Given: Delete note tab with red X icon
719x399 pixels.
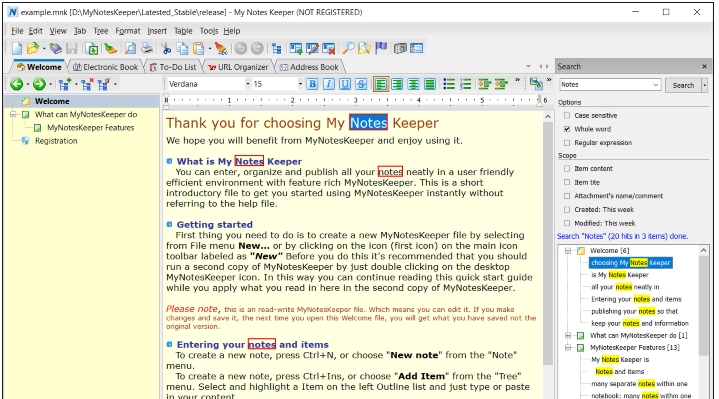Looking at the screenshot, I should tap(329, 48).
